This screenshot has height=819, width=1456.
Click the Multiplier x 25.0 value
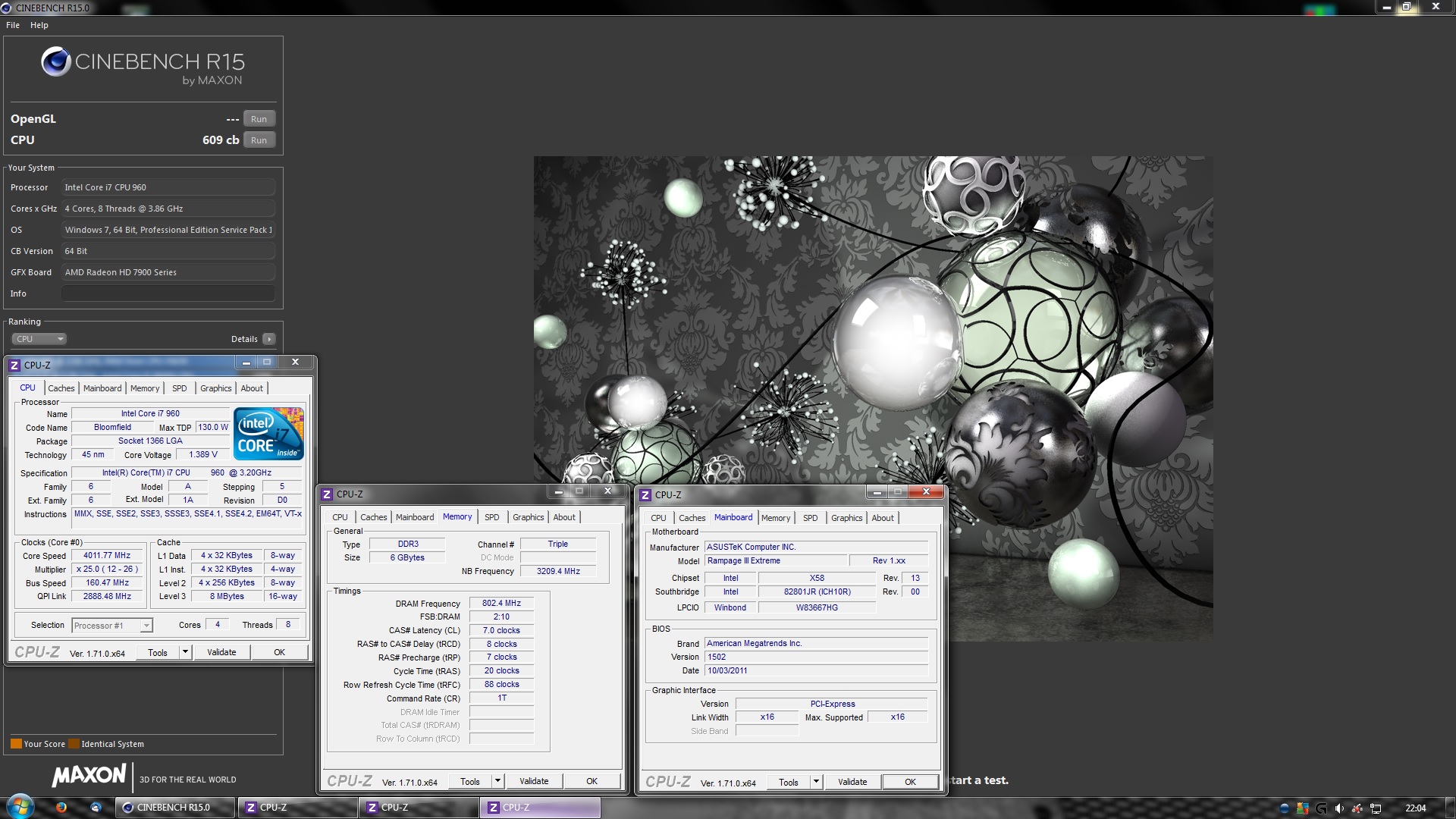click(x=107, y=570)
